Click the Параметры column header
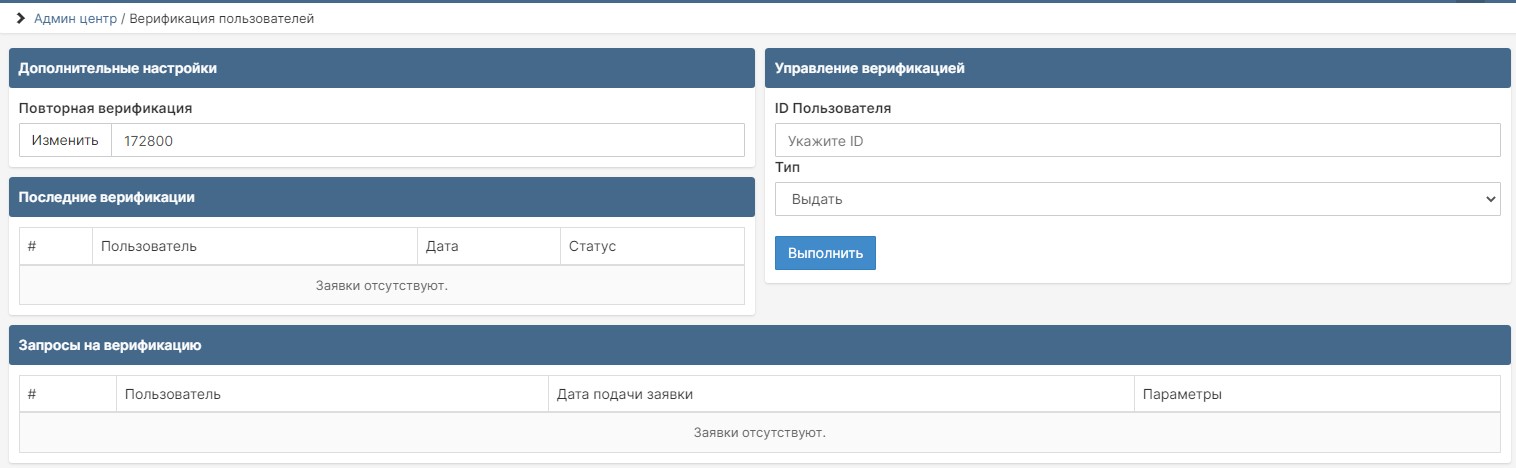 (1182, 394)
